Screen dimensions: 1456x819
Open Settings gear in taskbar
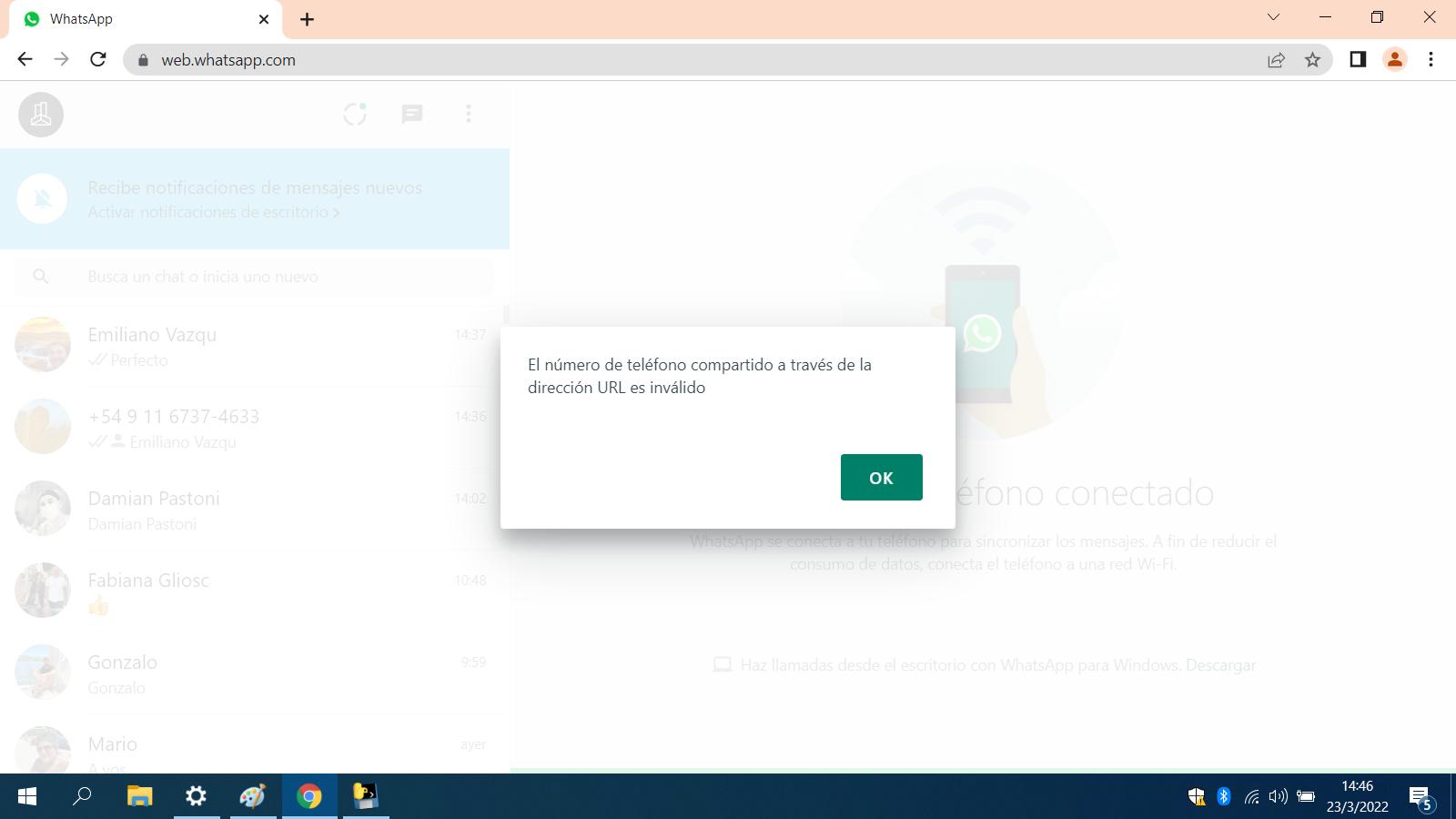(x=196, y=796)
